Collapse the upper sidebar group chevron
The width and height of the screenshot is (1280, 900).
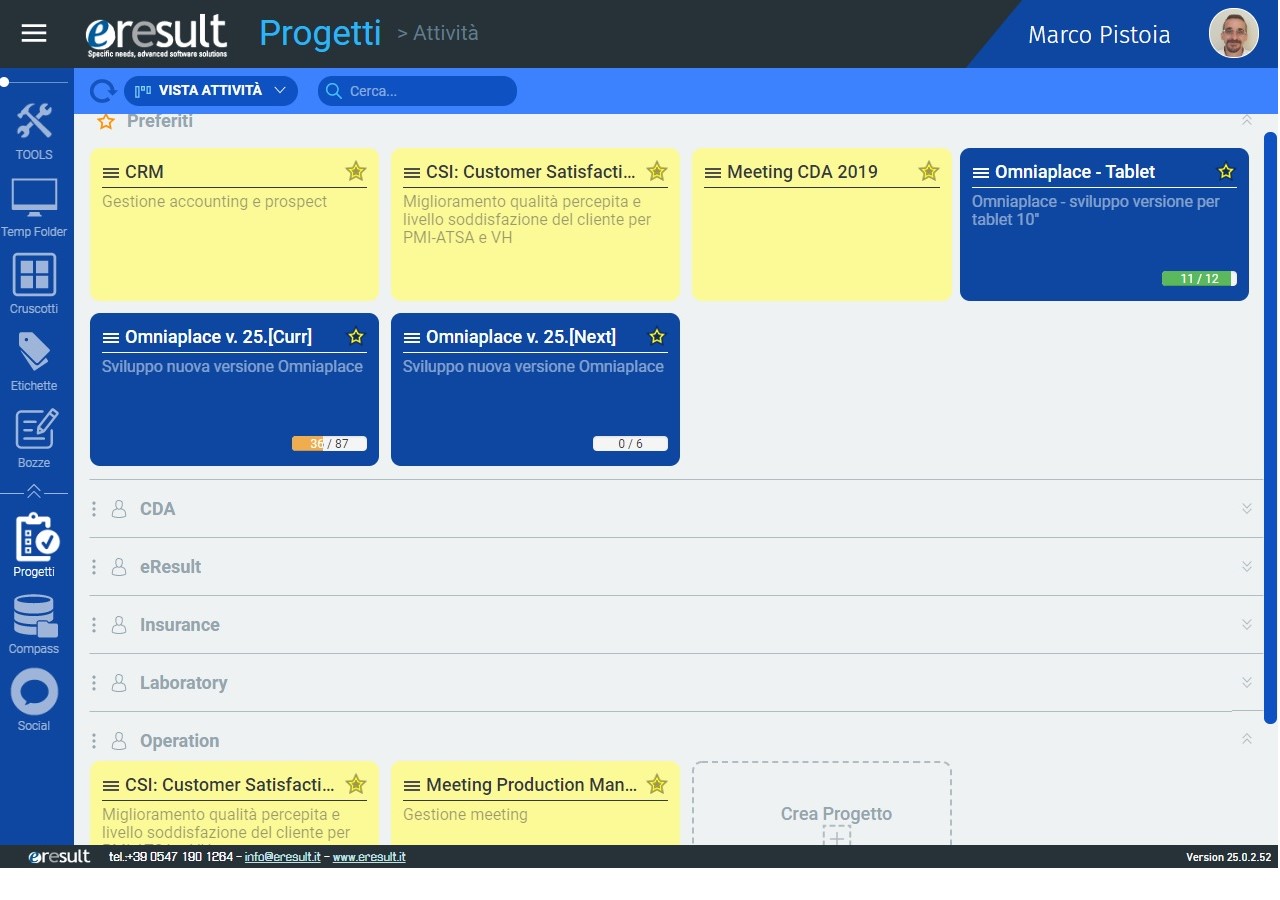(x=34, y=490)
